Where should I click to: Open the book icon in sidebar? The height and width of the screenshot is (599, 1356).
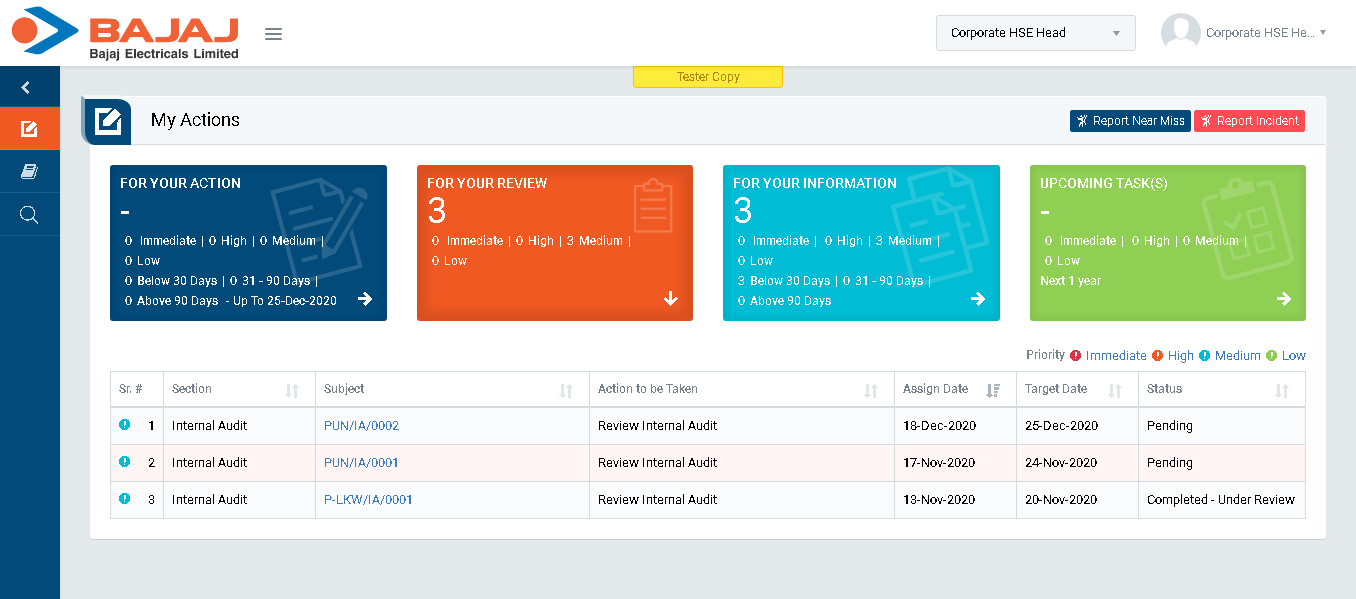click(x=29, y=172)
